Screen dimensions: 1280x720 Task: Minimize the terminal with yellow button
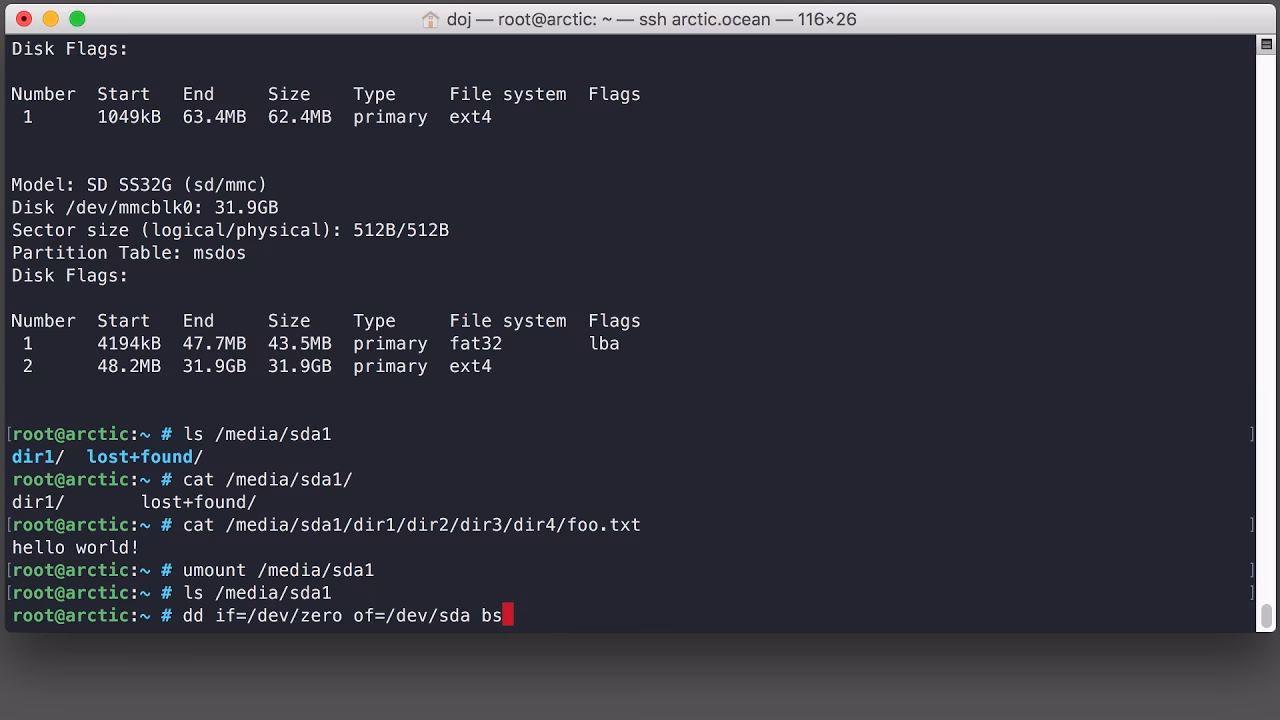point(51,19)
